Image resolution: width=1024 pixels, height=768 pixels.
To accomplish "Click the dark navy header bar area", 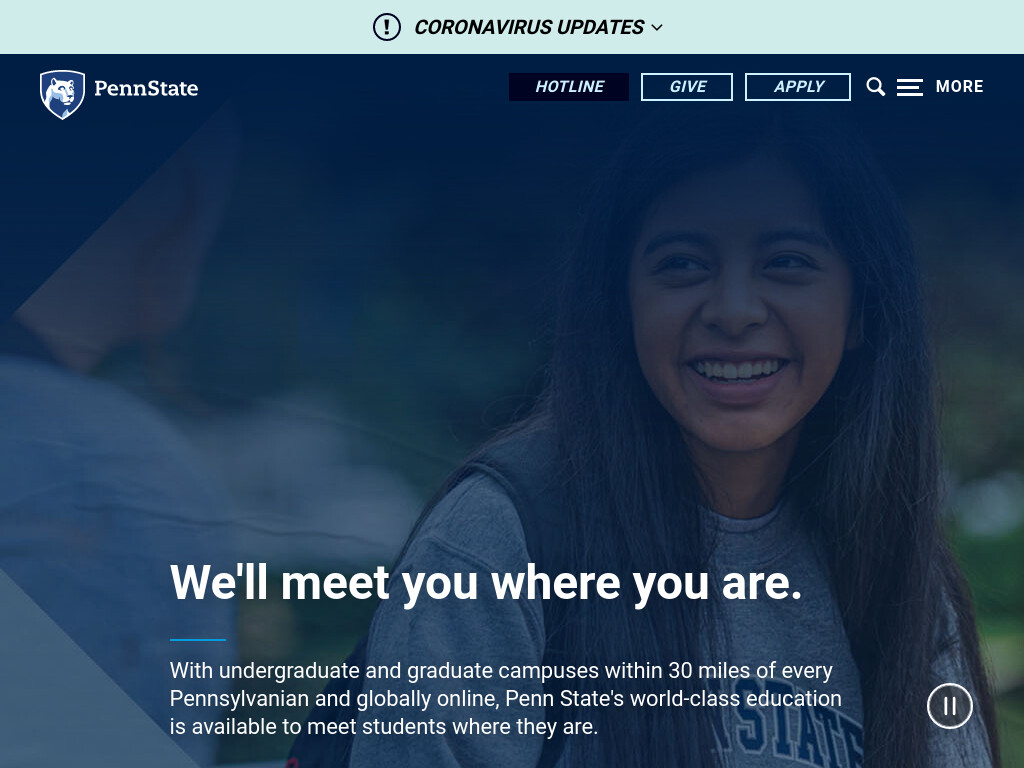I will click(x=353, y=87).
